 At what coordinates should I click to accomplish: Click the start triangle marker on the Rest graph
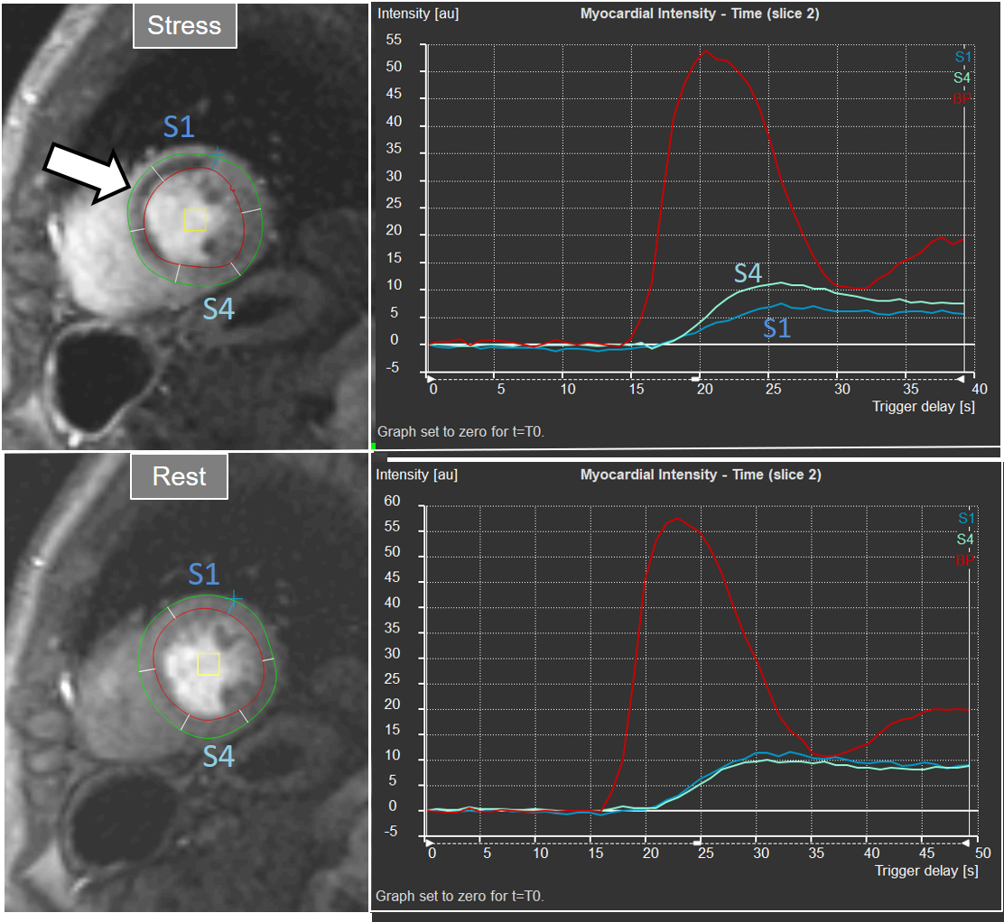431,843
